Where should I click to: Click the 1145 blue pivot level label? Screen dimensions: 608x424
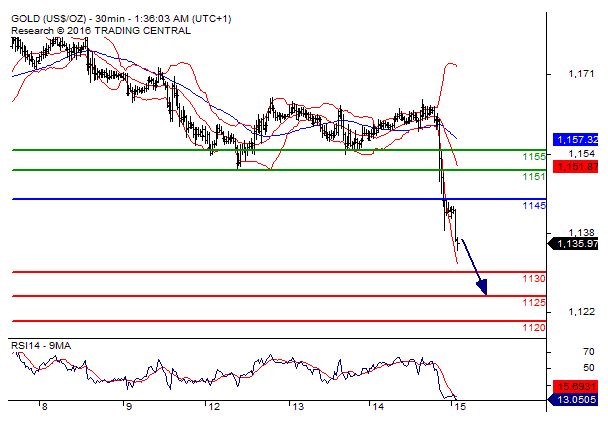(x=534, y=205)
